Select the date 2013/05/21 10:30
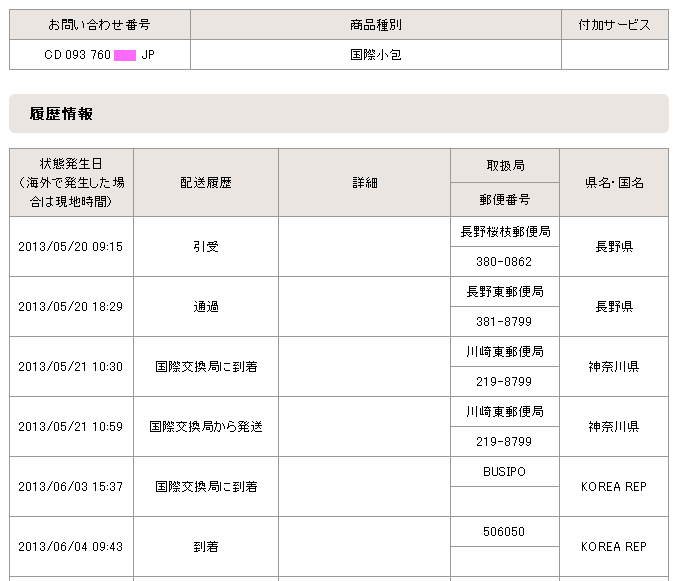Image resolution: width=678 pixels, height=581 pixels. pos(70,367)
